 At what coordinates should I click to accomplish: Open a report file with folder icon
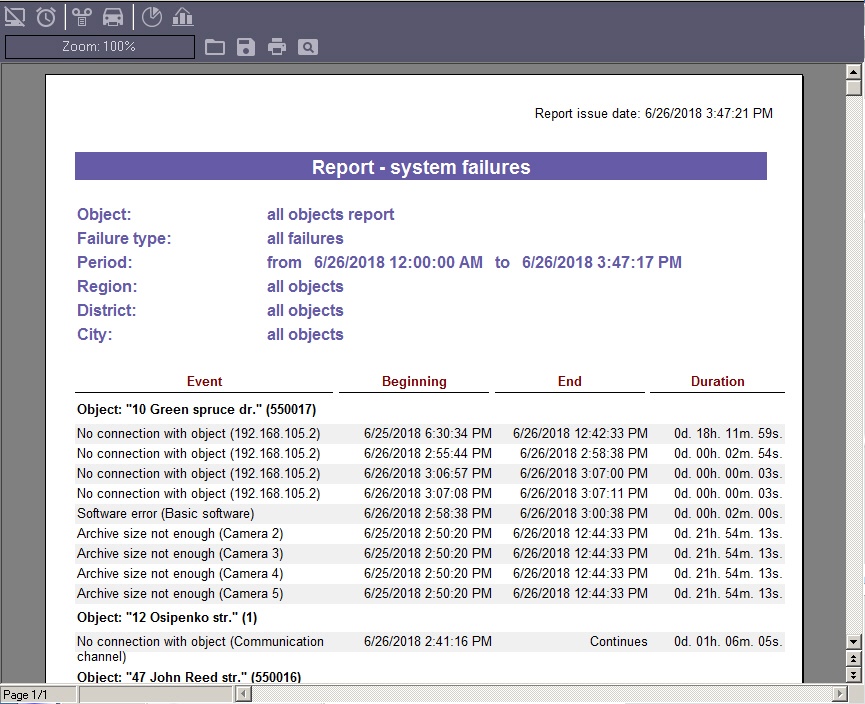pos(215,47)
